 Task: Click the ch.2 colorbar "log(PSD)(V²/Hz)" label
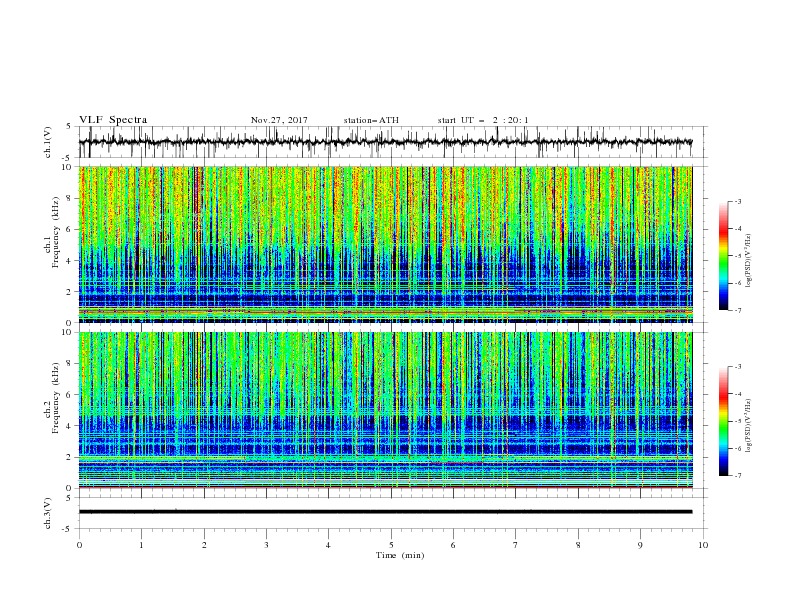[x=748, y=426]
